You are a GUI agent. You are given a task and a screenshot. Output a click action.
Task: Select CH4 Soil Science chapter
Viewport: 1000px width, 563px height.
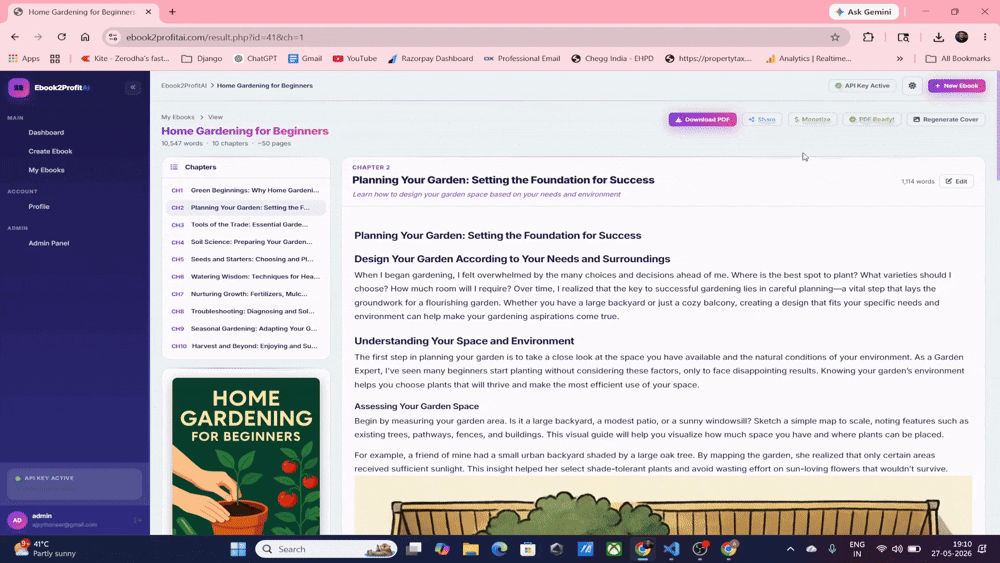pyautogui.click(x=246, y=242)
